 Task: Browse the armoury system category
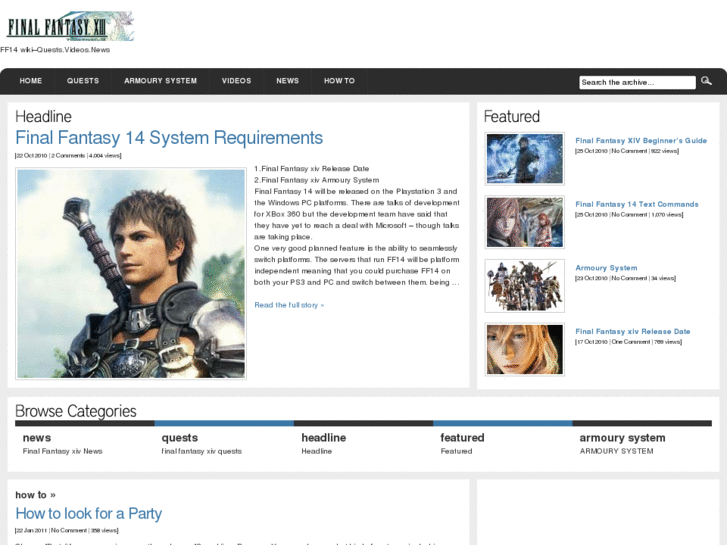tap(622, 438)
